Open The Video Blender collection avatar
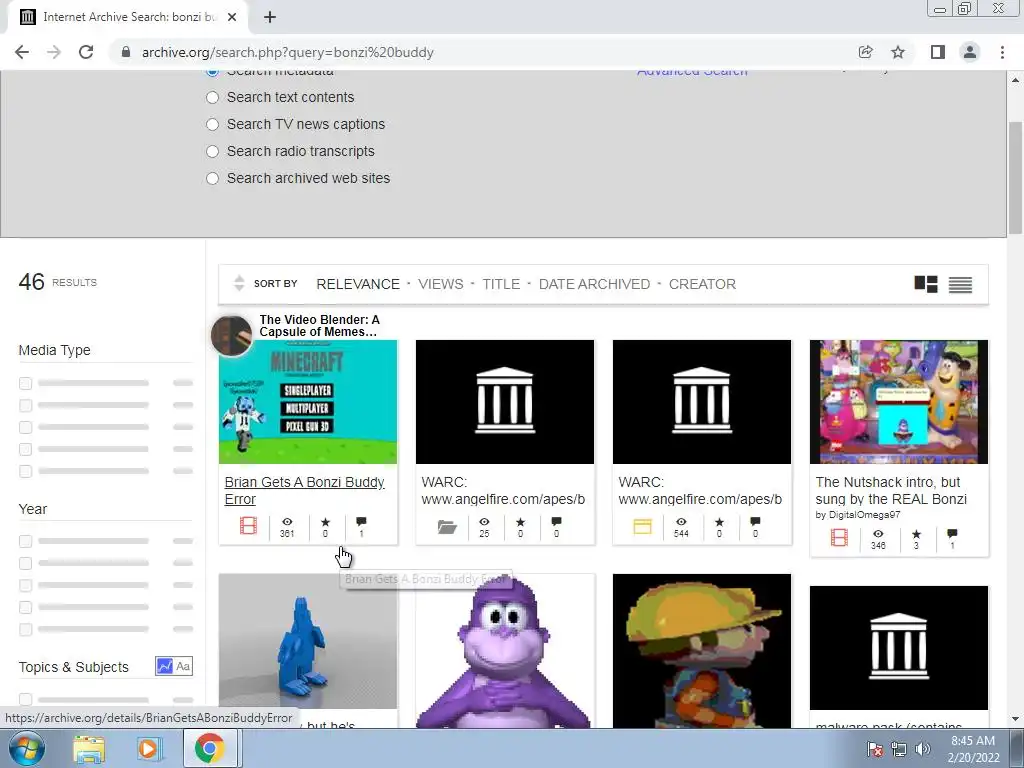The image size is (1024, 768). coord(231,336)
